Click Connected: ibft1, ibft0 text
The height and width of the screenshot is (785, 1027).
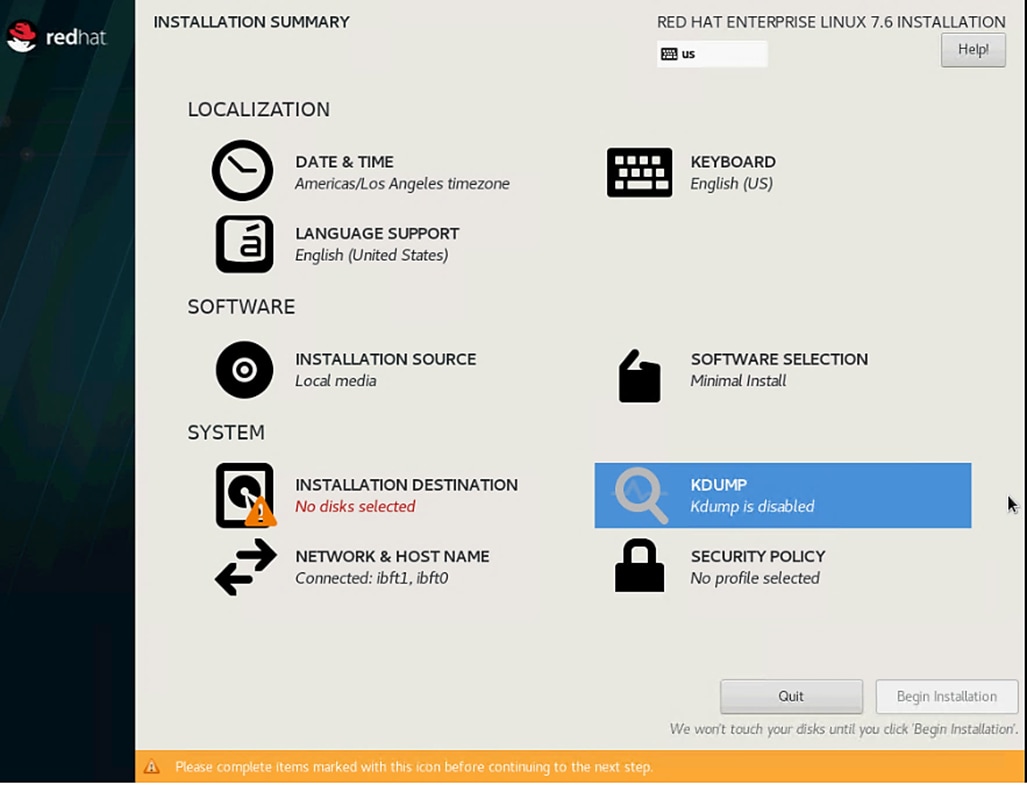371,578
